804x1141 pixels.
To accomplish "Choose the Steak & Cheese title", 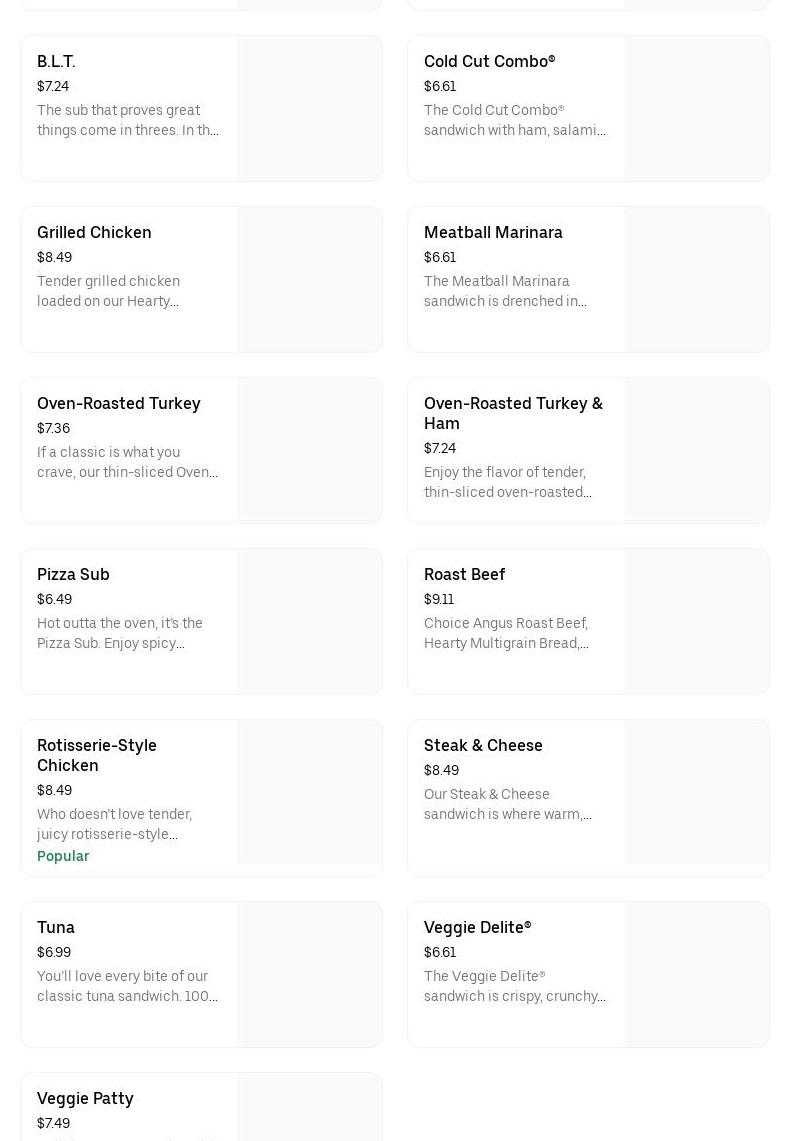I will pos(483,746).
